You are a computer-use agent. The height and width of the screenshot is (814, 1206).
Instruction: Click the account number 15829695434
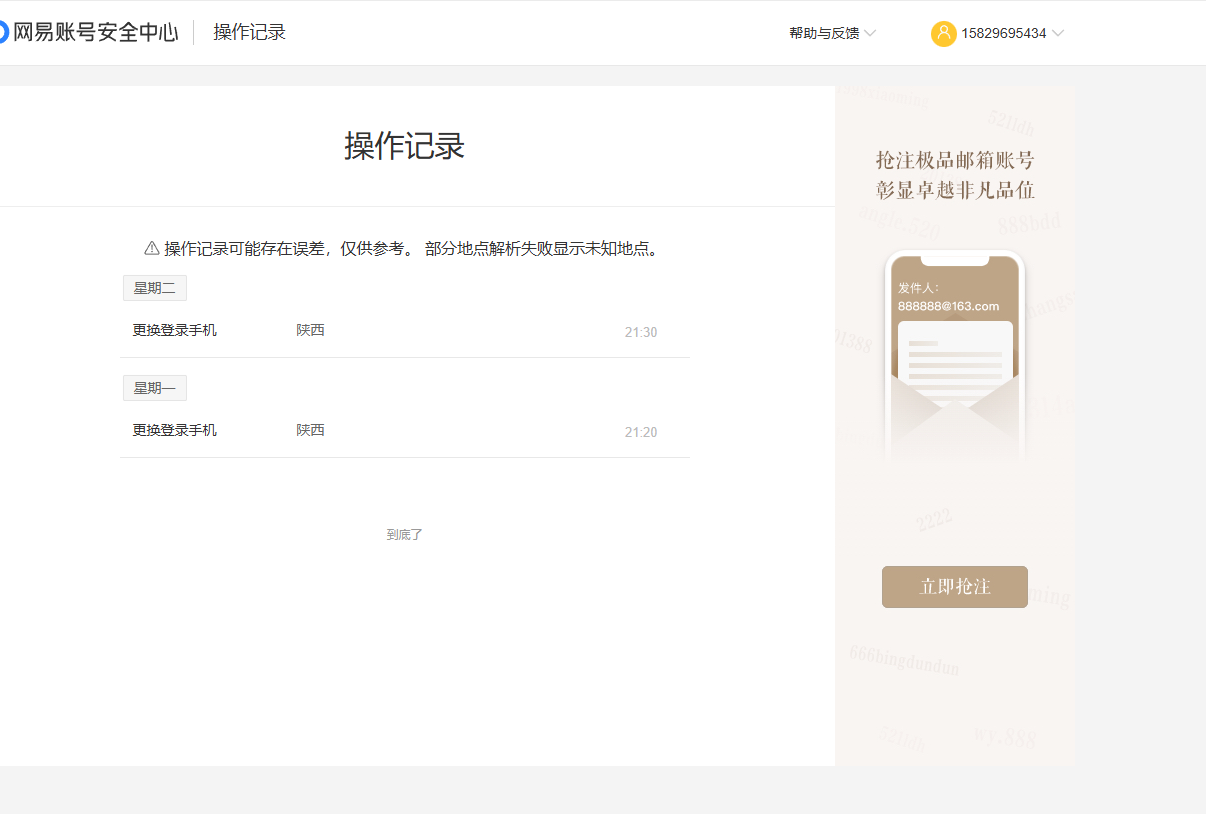pos(1003,34)
